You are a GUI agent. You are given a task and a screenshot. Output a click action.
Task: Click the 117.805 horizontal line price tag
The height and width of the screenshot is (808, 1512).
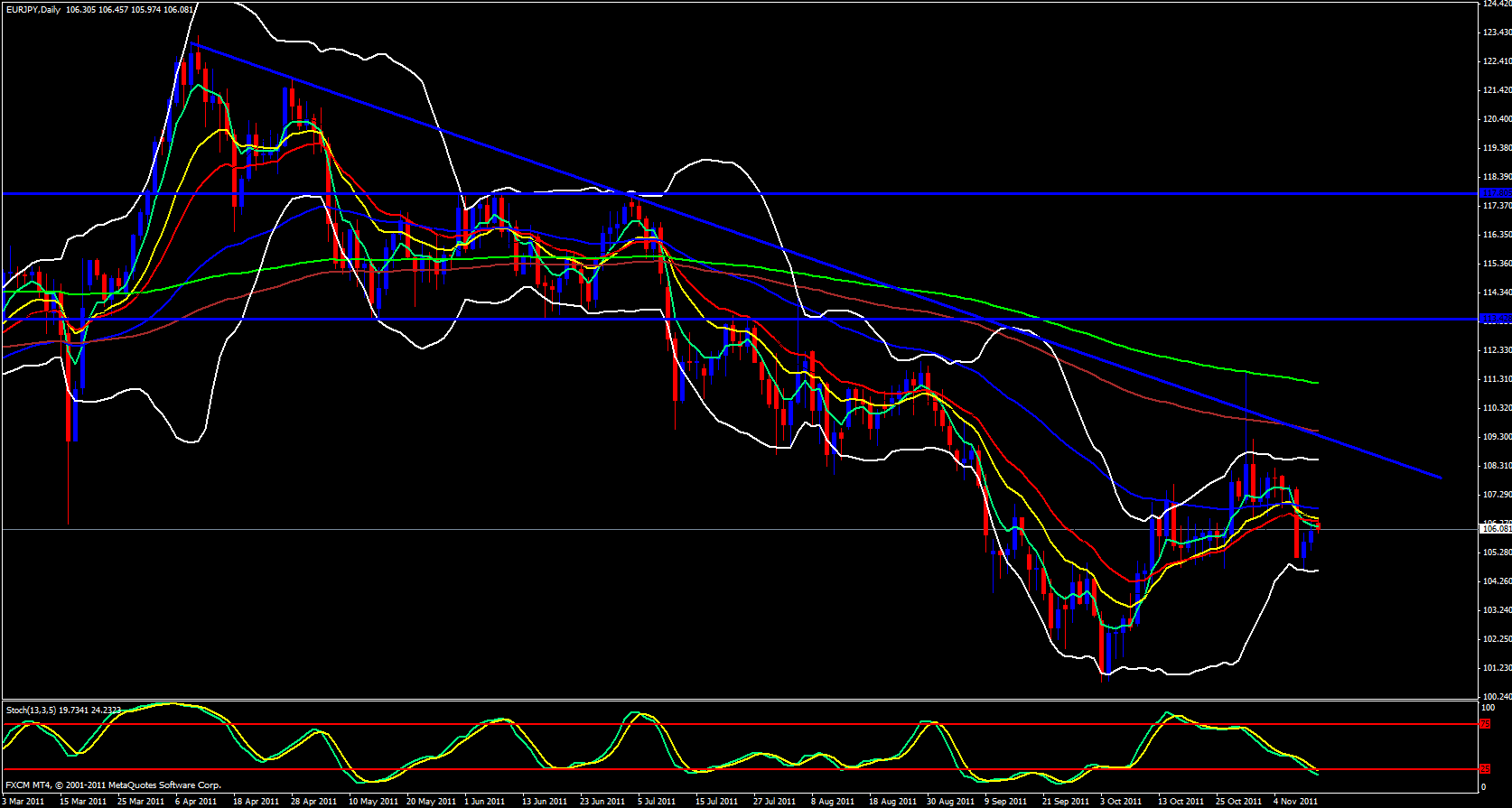click(1496, 193)
